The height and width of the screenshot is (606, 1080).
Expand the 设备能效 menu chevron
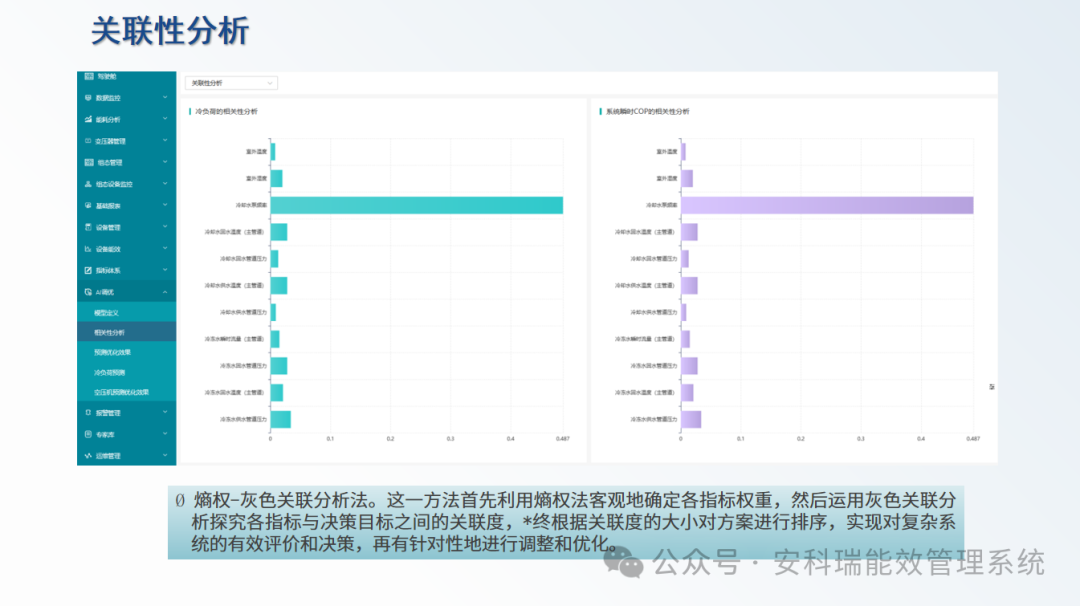165,249
